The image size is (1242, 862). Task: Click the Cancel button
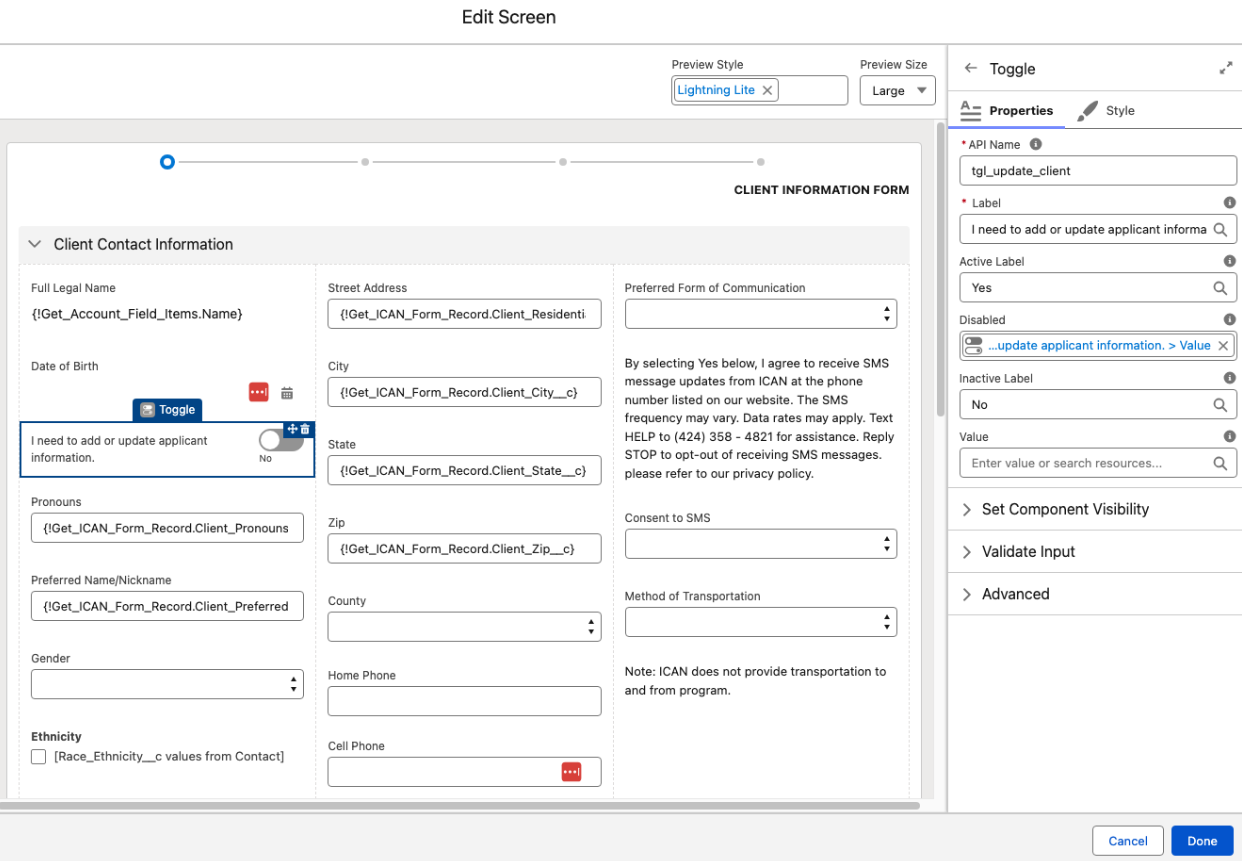[1127, 841]
